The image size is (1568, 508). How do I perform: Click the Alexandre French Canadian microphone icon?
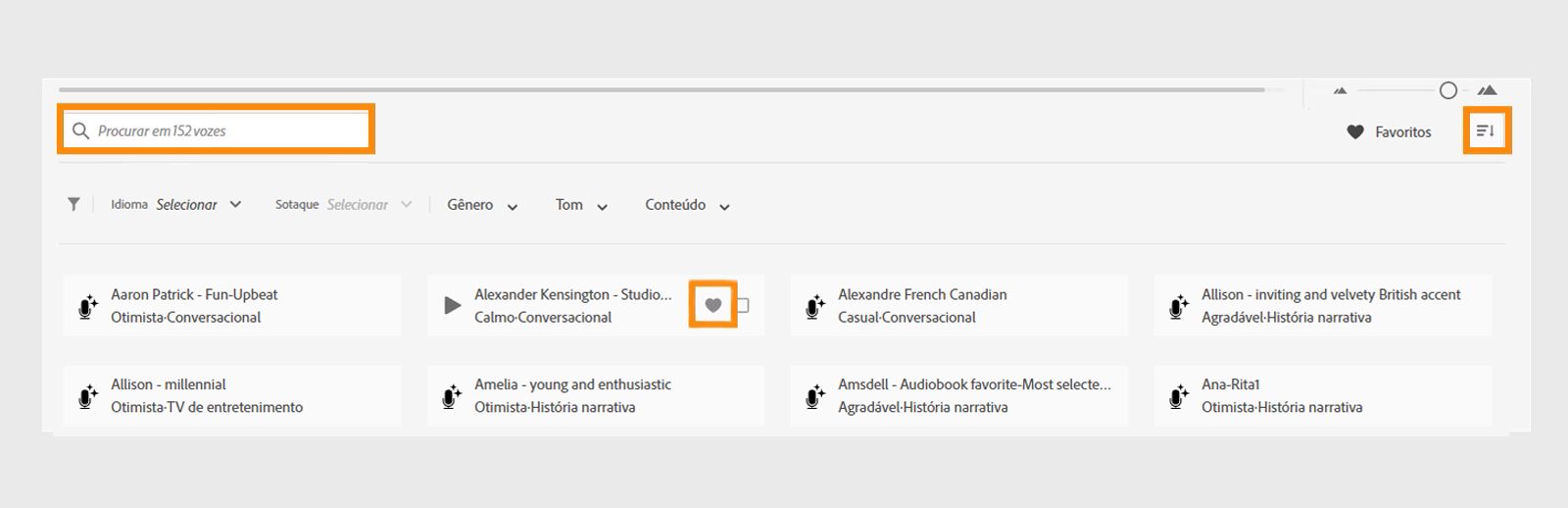815,306
